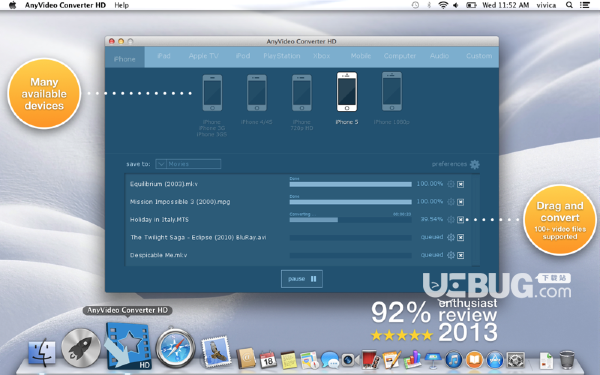The image size is (600, 375).
Task: Choose the iPhone 4/4S device icon
Action: pos(256,93)
